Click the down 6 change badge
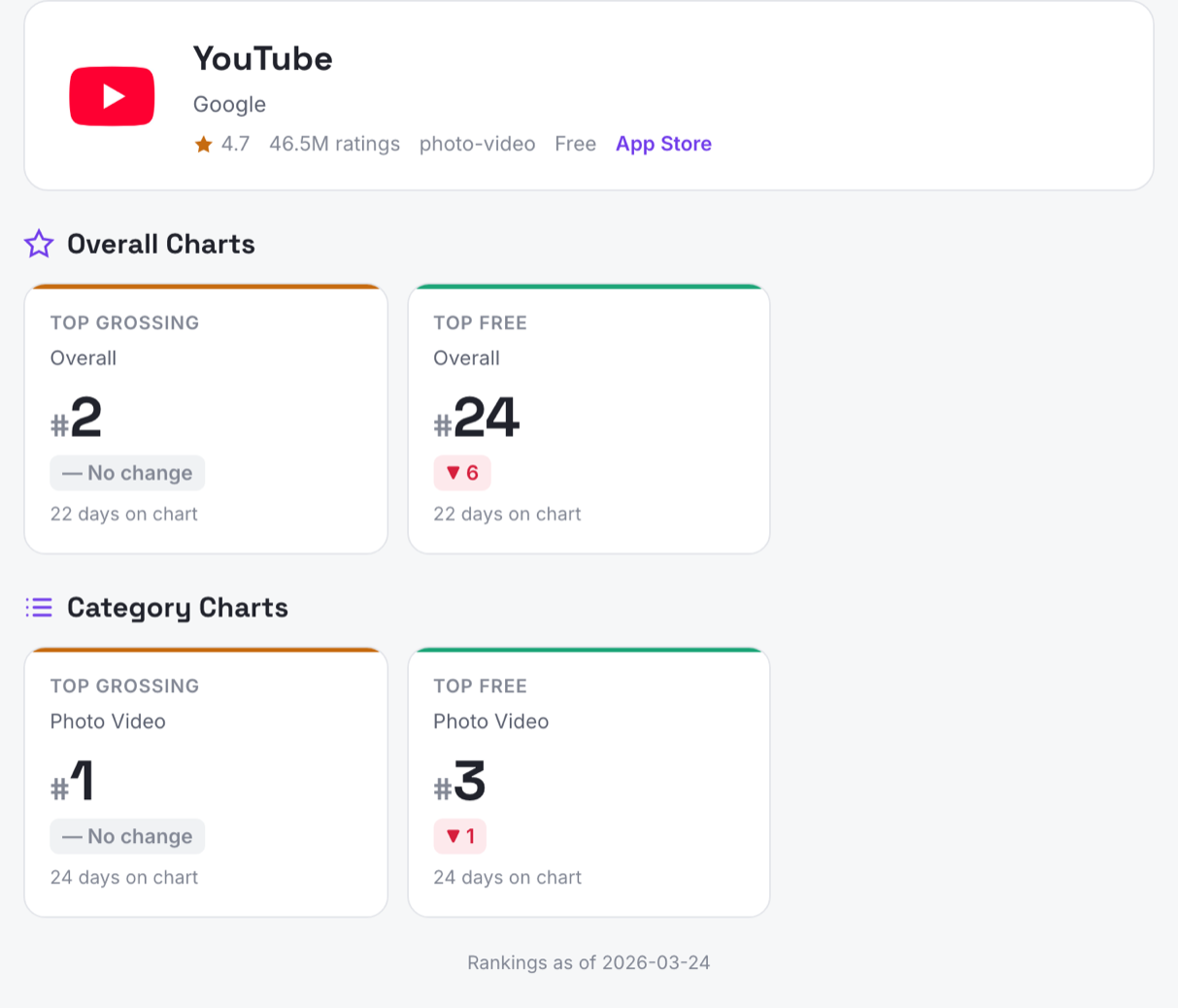This screenshot has width=1178, height=1008. [x=462, y=473]
